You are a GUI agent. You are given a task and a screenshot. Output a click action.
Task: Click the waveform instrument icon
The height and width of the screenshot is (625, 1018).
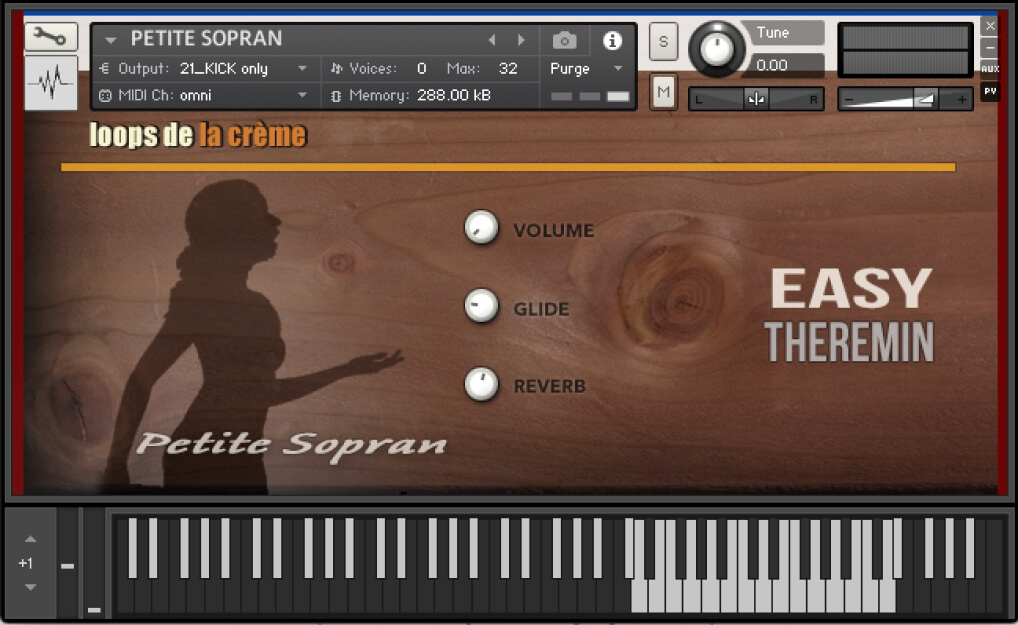[x=51, y=82]
